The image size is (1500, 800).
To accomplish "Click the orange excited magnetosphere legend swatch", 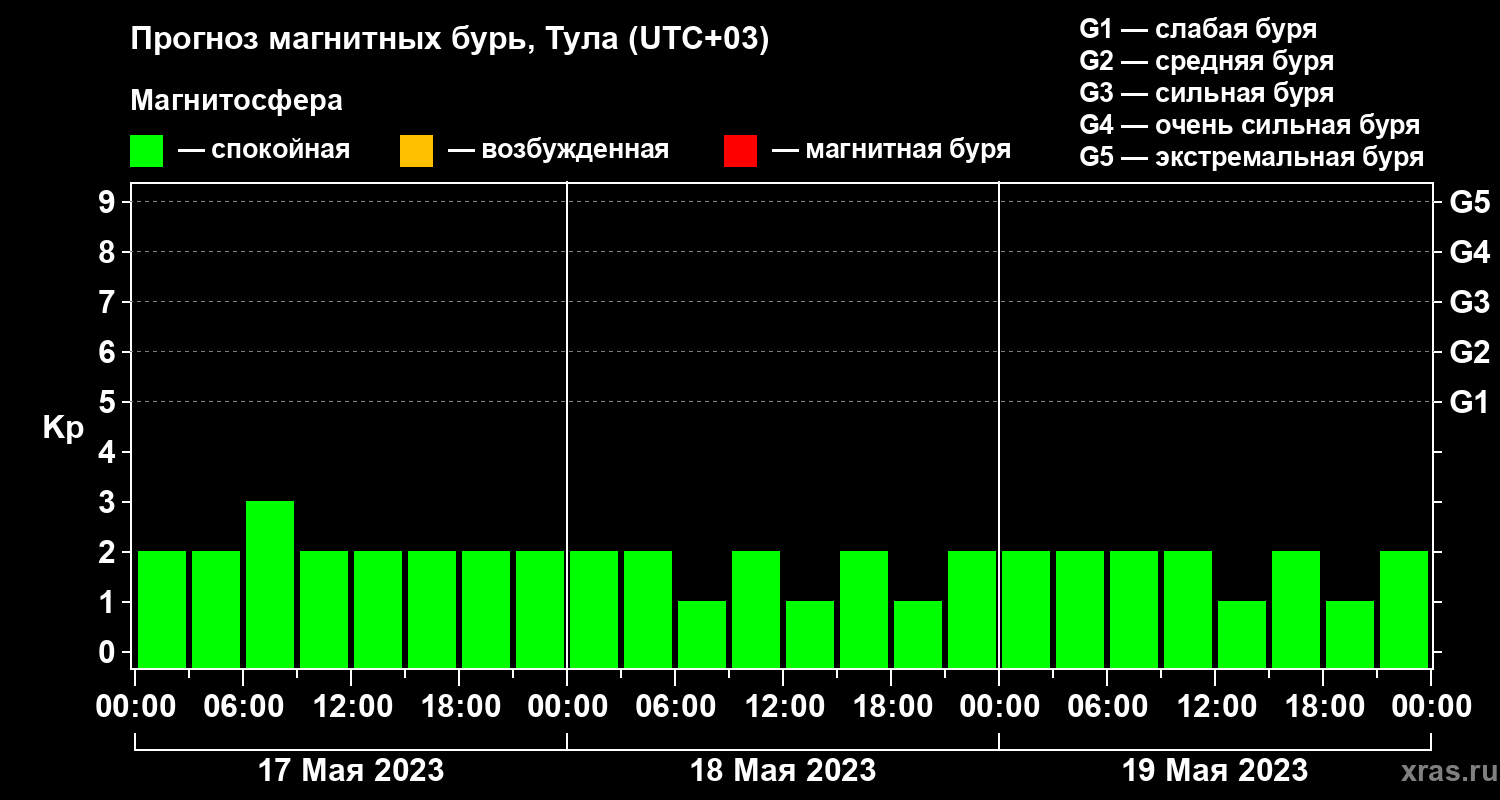I will [416, 151].
